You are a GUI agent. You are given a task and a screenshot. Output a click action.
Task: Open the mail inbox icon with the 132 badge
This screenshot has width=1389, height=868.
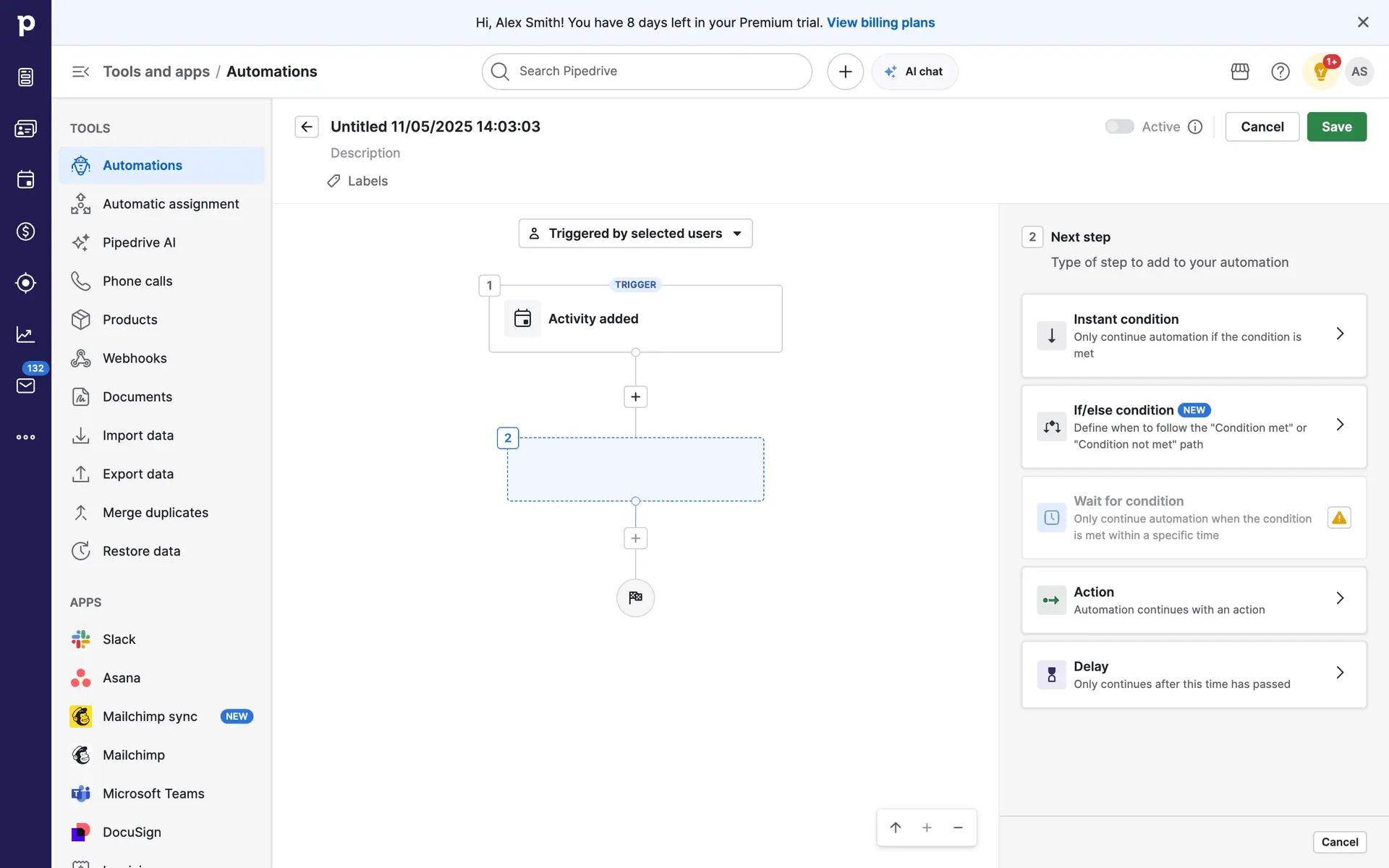pos(26,386)
